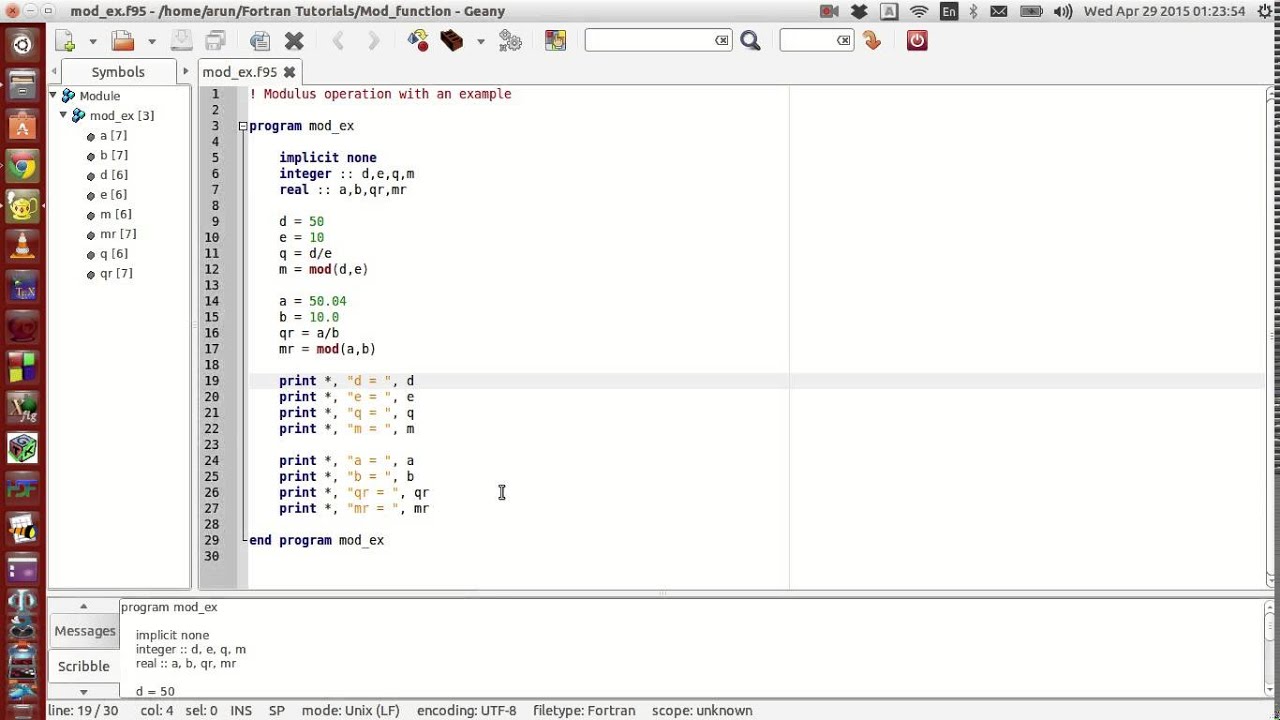Close current file using toolbar X icon
1280x720 pixels.
pyautogui.click(x=294, y=41)
